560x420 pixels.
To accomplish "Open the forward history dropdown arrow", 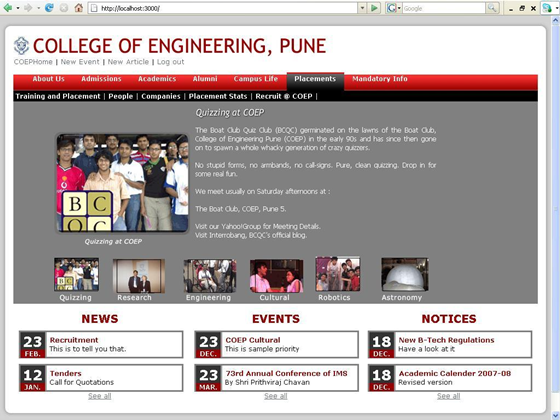I will [38, 8].
